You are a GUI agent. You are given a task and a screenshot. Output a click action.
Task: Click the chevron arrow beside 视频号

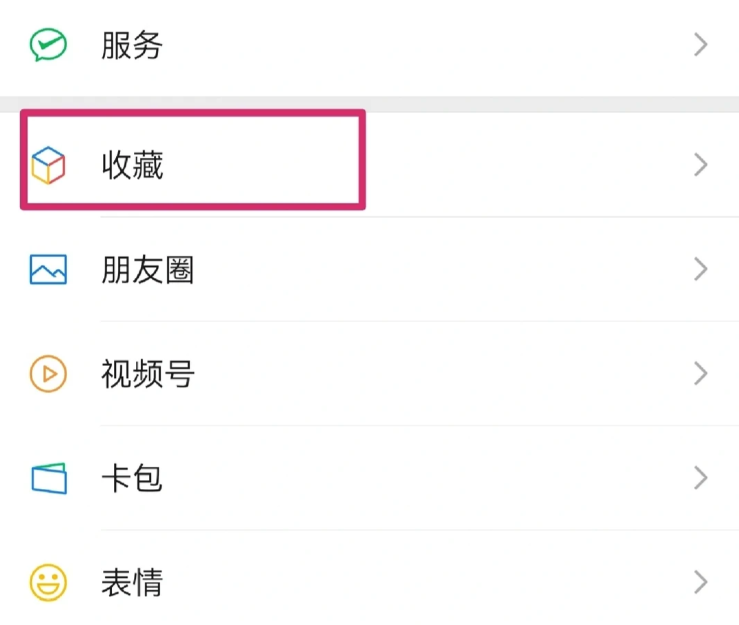coord(701,374)
